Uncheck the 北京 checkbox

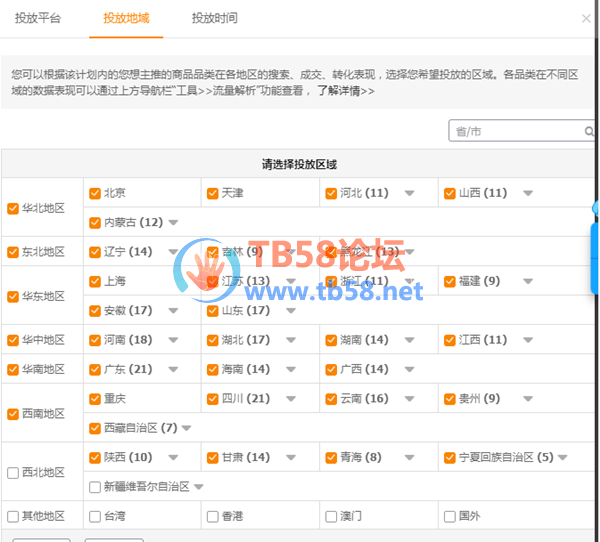[x=95, y=193]
